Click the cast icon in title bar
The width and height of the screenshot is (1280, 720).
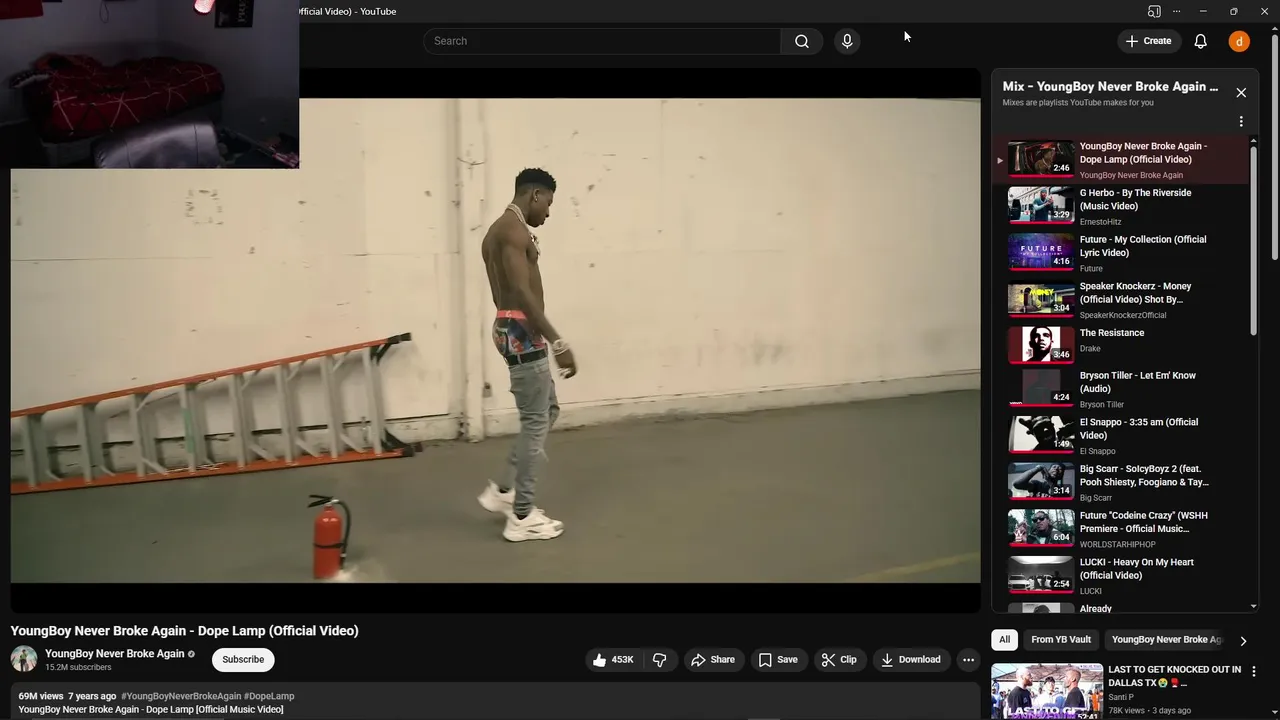[x=1154, y=11]
